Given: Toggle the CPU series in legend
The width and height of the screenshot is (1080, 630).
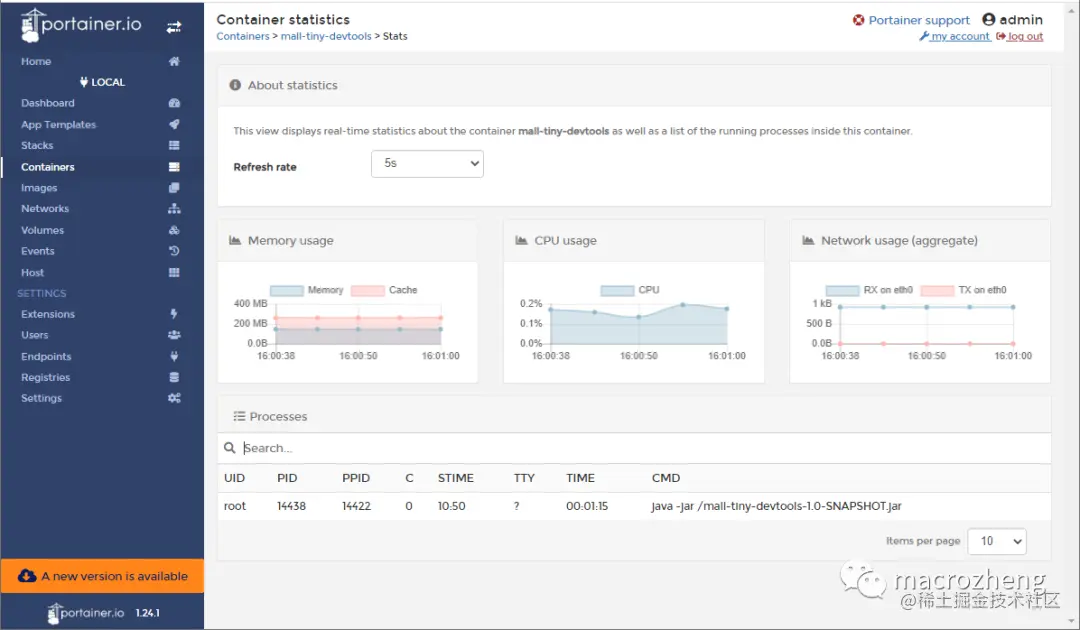Looking at the screenshot, I should (x=630, y=291).
